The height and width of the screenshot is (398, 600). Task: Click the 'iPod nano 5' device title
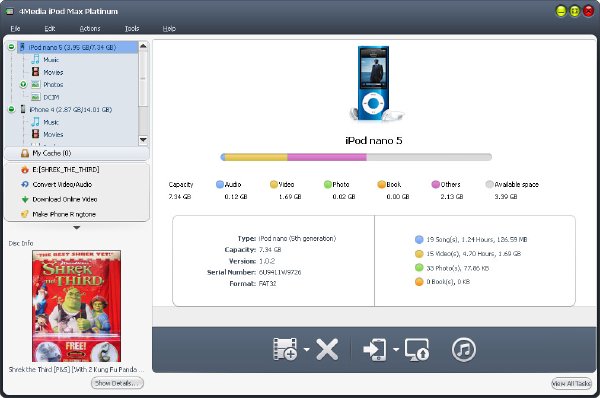(x=374, y=141)
